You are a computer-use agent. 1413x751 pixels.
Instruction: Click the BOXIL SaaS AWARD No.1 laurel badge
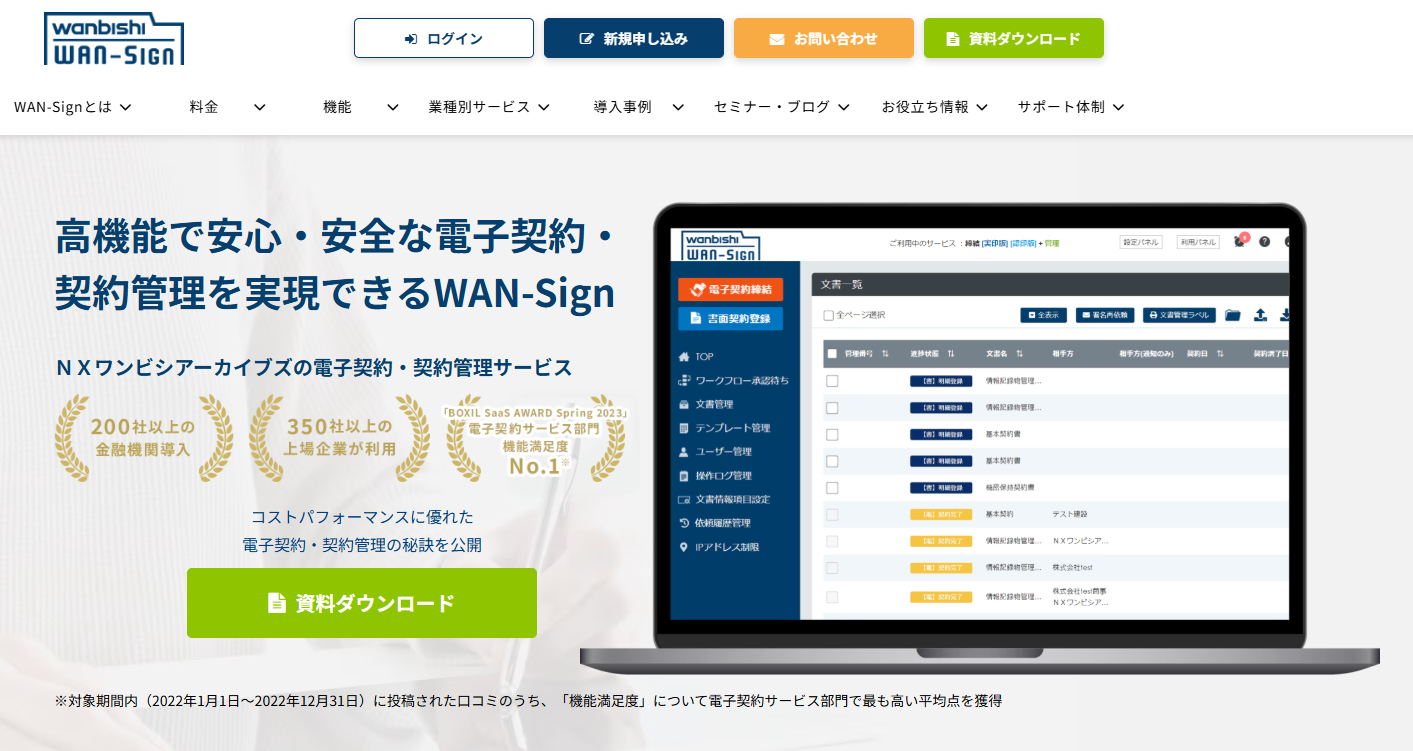(x=536, y=439)
